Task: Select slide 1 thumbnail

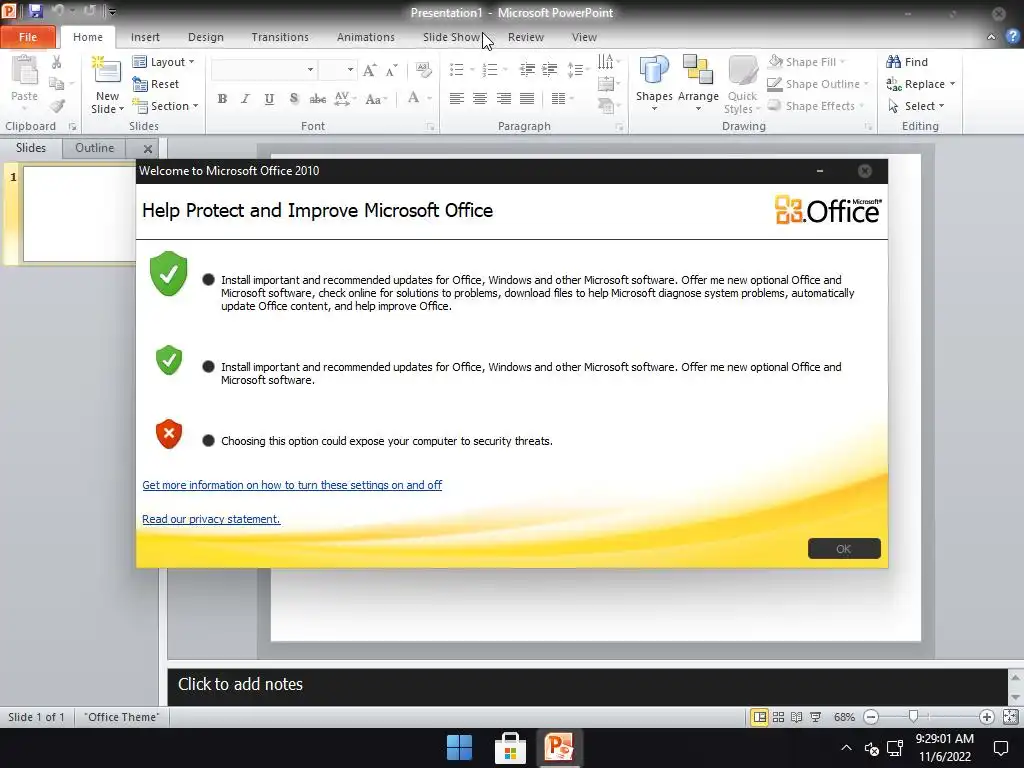Action: [78, 214]
